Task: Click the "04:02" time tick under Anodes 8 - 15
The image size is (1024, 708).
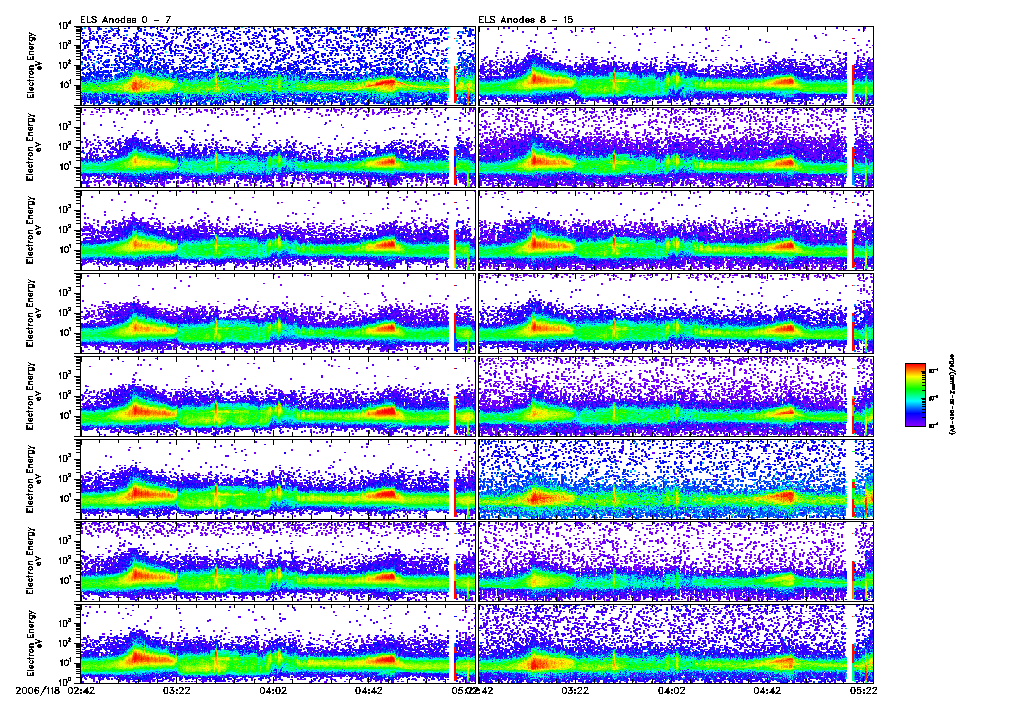Action: tap(671, 690)
